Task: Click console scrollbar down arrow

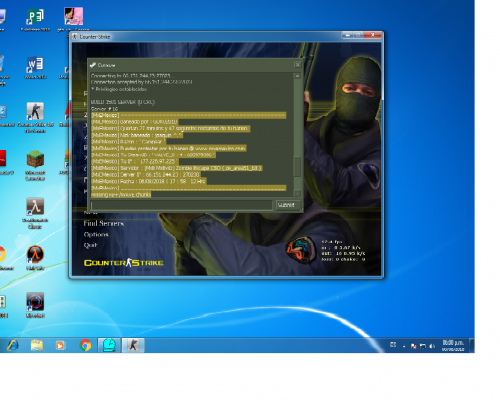Action: tap(297, 193)
